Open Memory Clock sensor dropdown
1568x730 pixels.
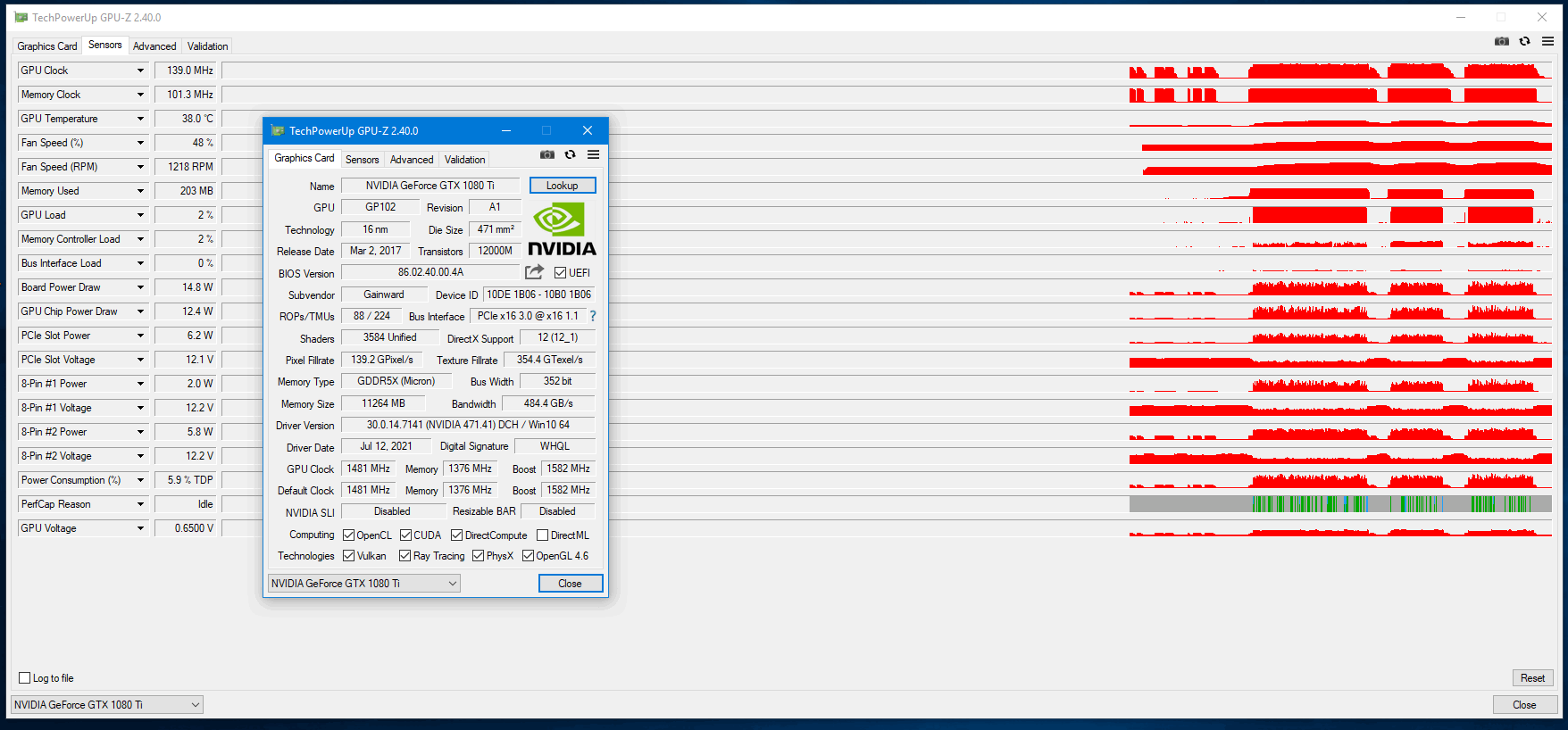point(140,95)
